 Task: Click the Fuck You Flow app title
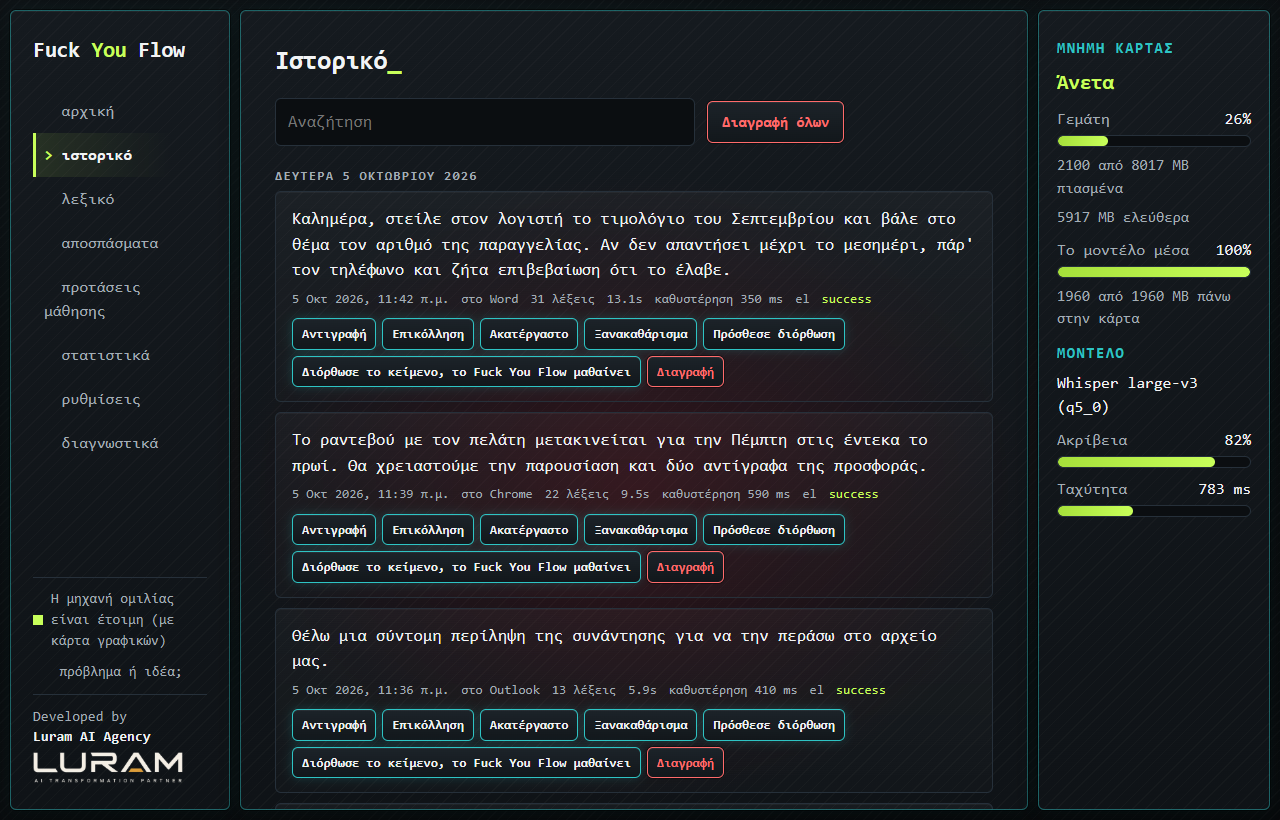point(109,50)
